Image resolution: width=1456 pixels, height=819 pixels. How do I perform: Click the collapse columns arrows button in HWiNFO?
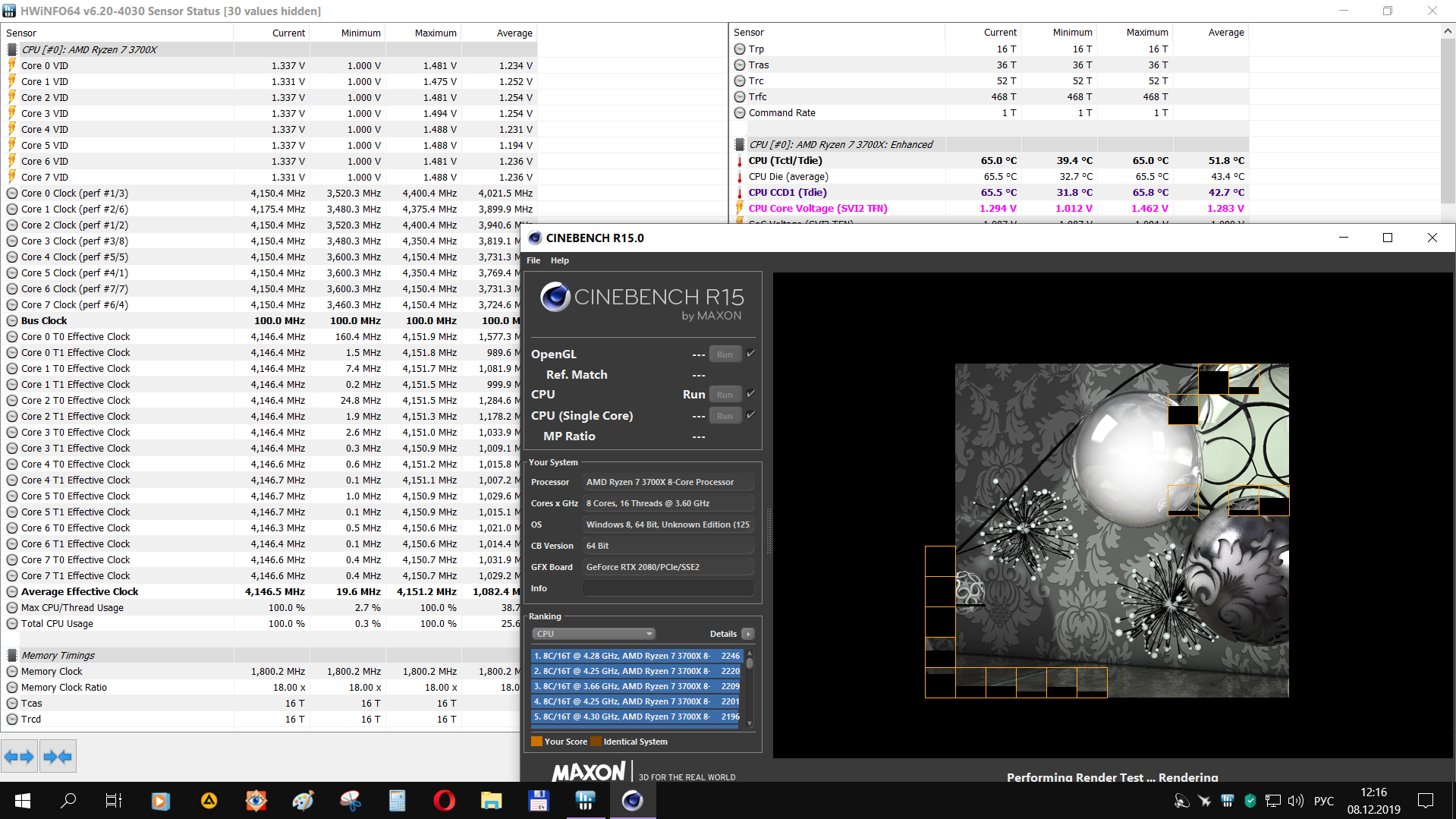58,756
